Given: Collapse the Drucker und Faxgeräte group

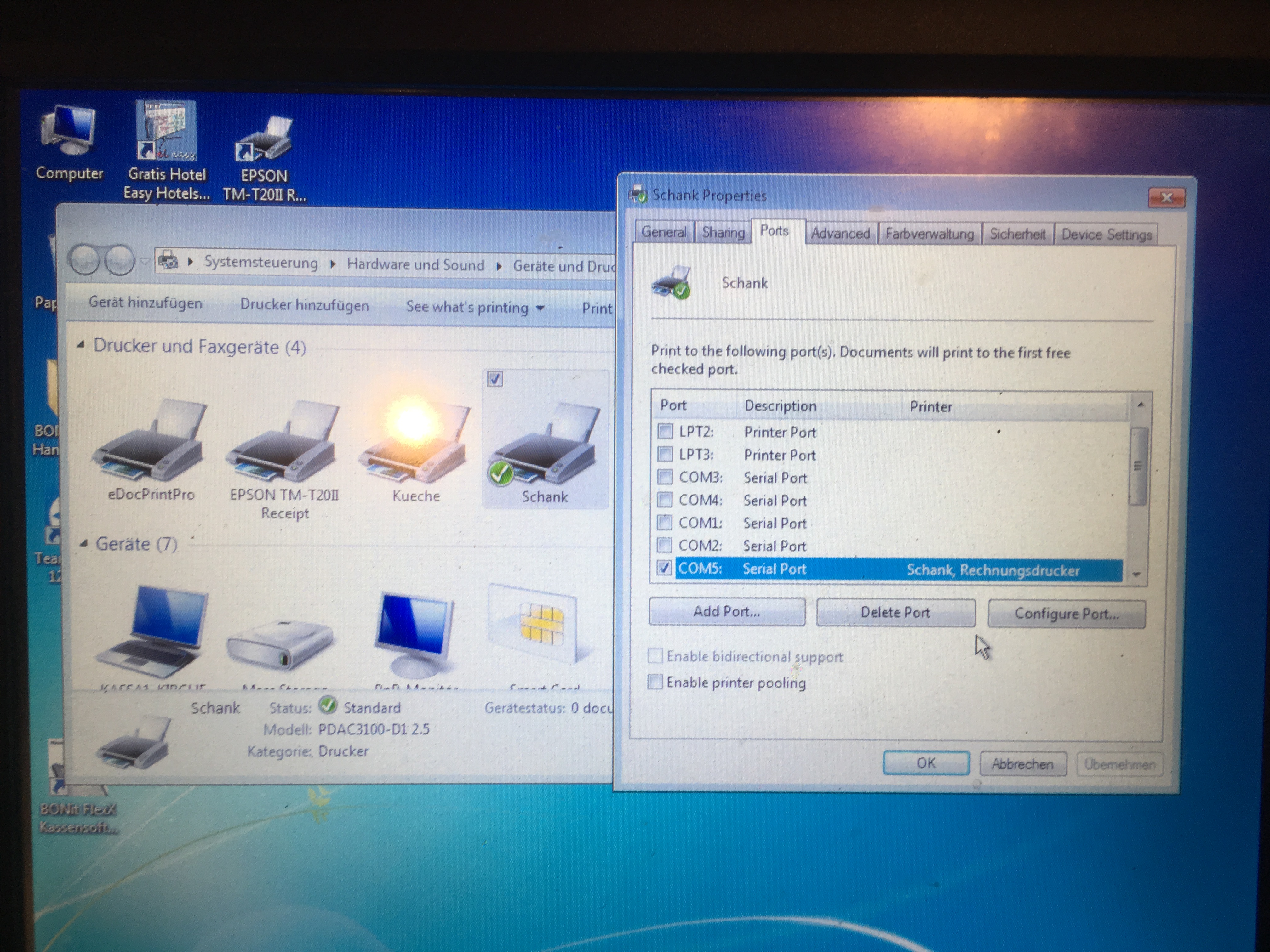Looking at the screenshot, I should (x=82, y=345).
